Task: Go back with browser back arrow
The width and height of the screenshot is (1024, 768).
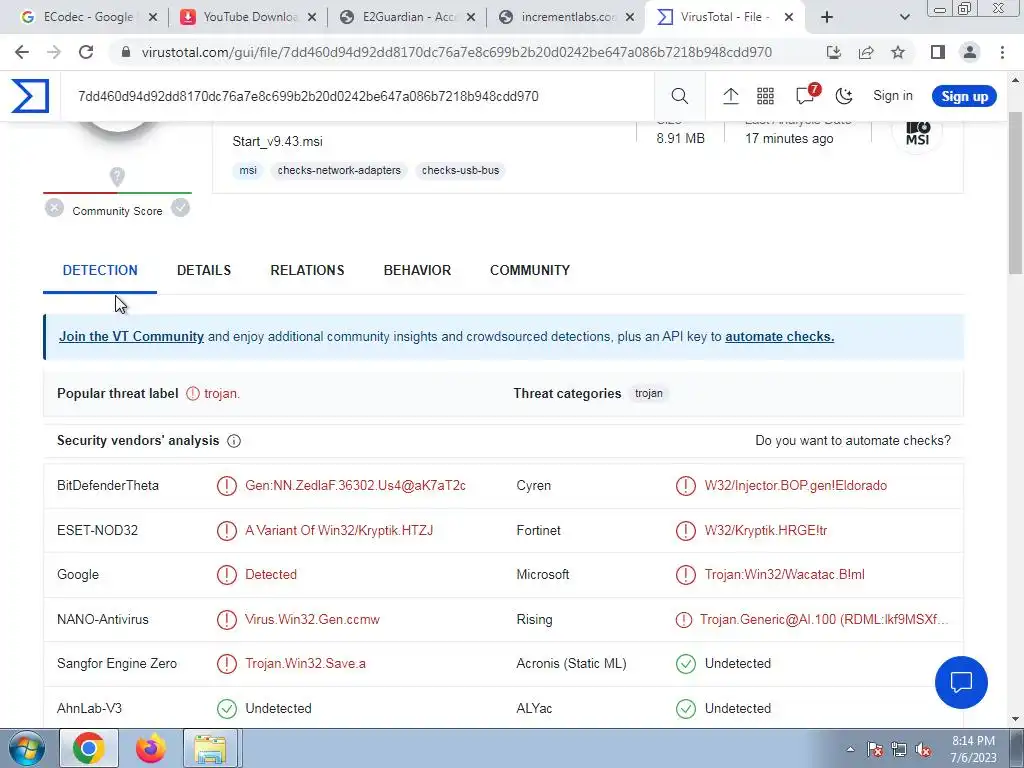Action: tap(22, 52)
